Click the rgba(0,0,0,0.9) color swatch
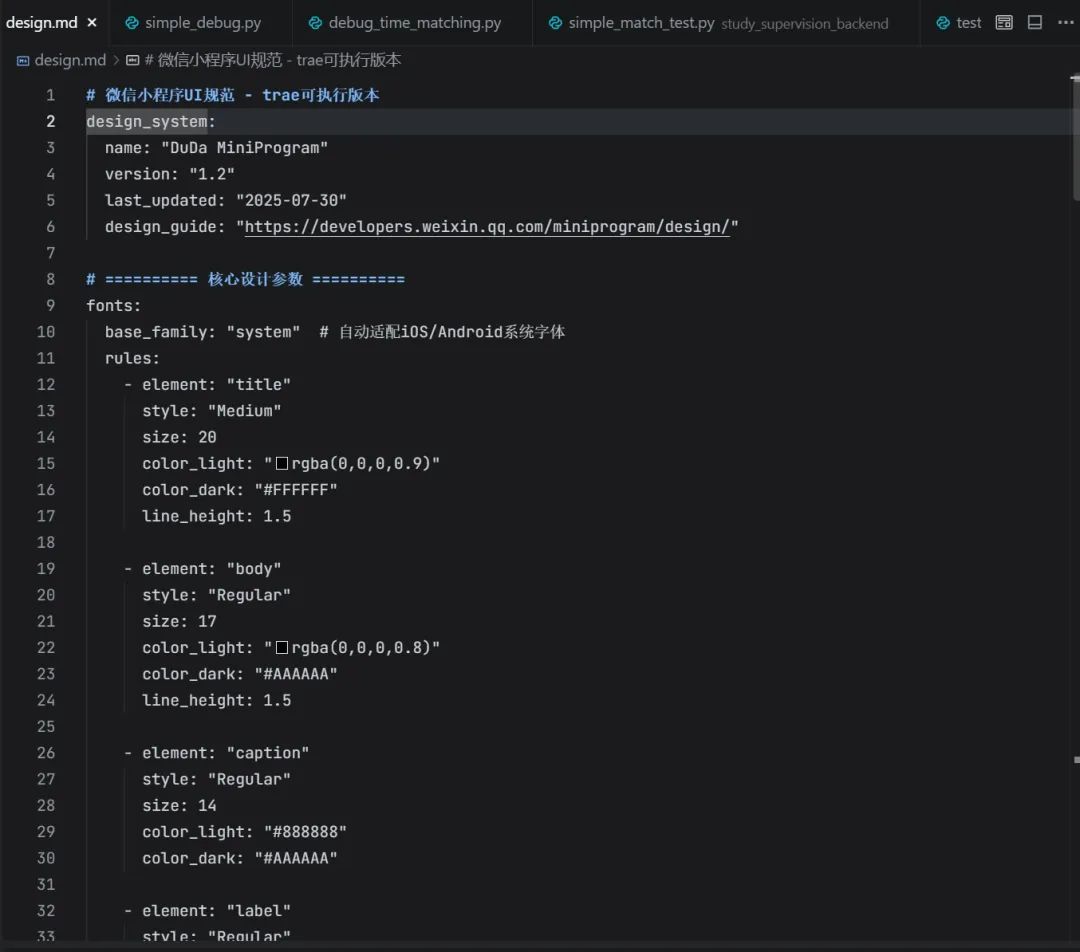Viewport: 1080px width, 952px height. pyautogui.click(x=282, y=464)
